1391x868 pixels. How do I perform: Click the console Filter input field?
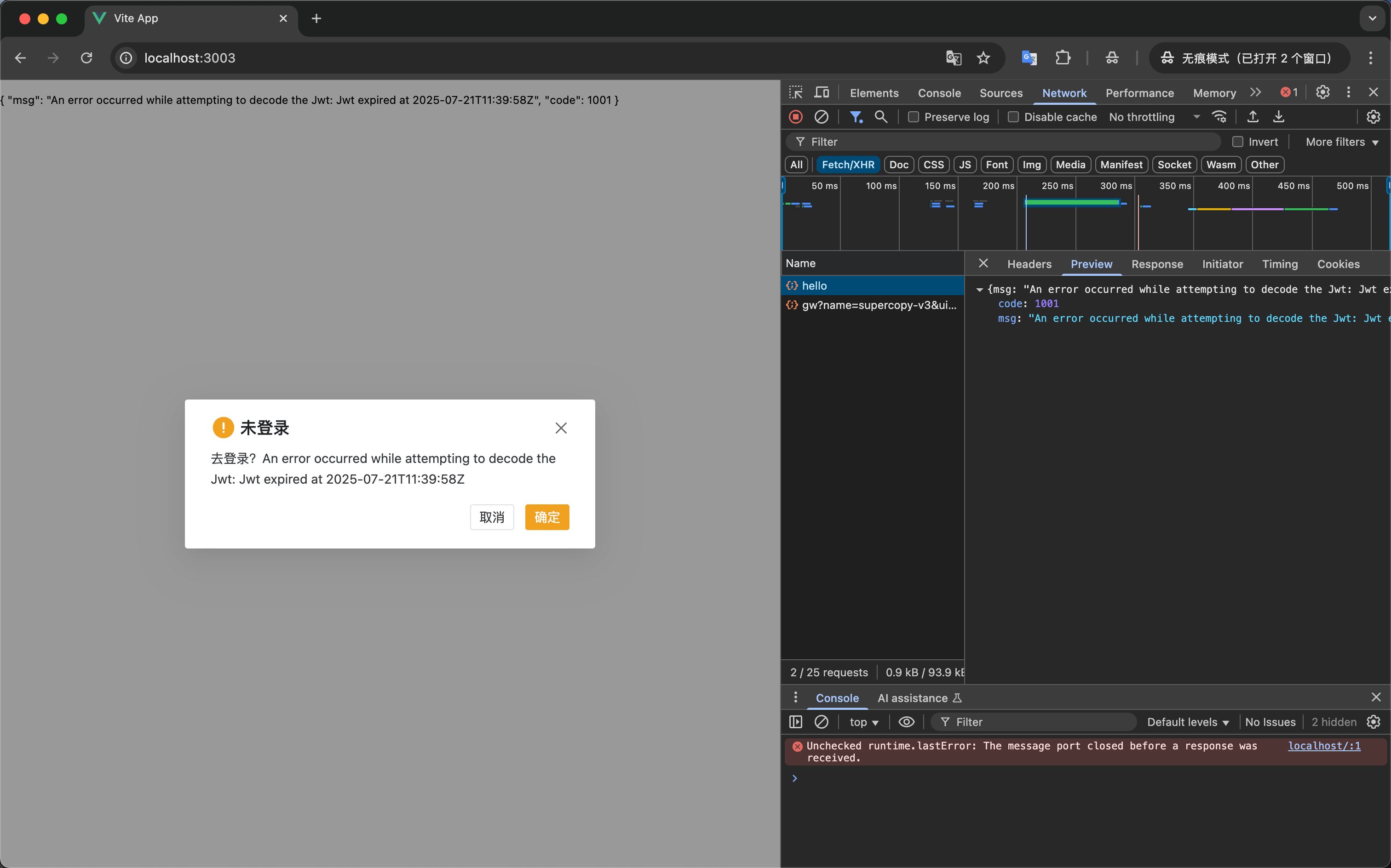(x=1034, y=722)
